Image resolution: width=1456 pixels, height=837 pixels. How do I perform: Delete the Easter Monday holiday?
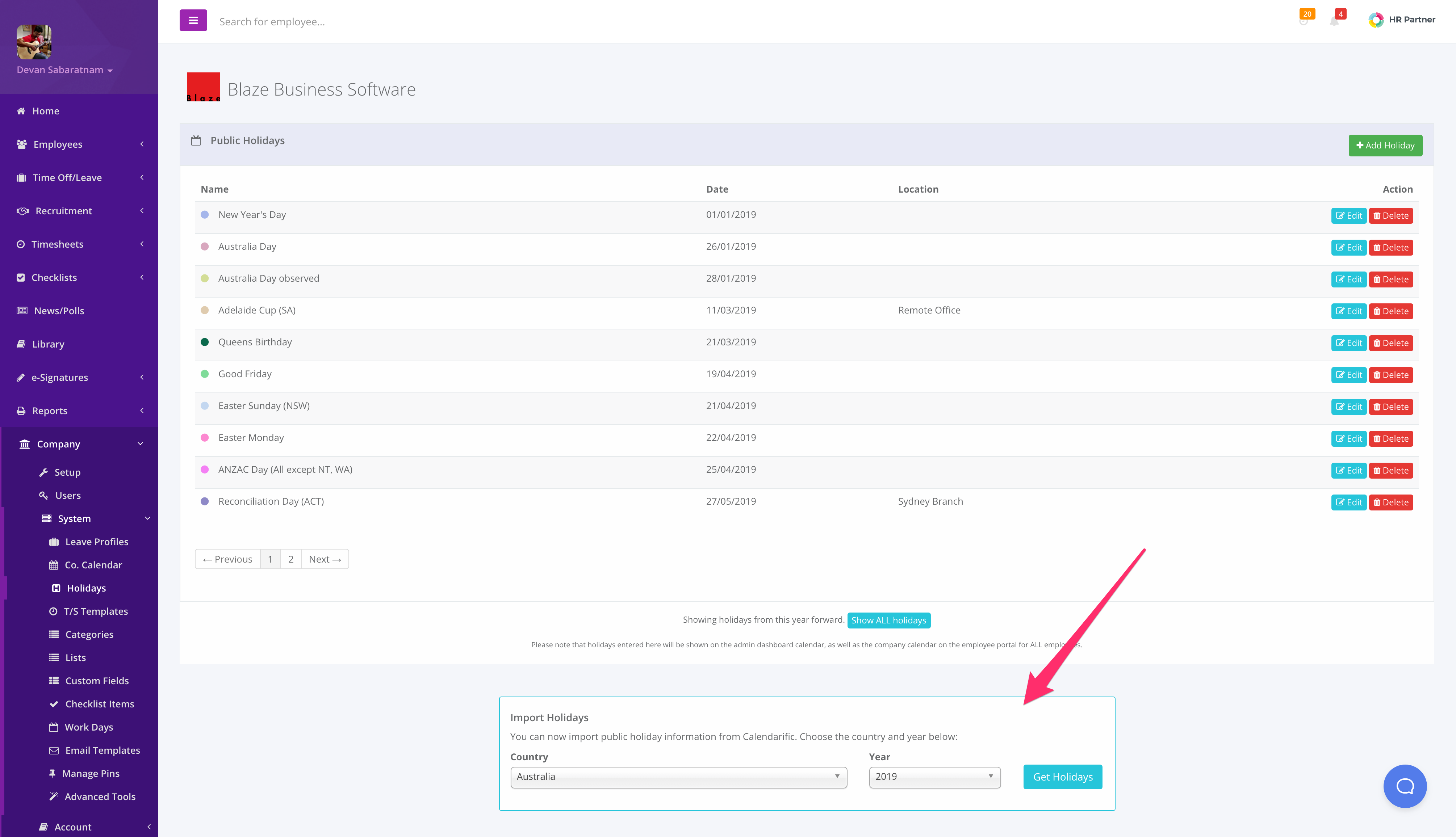[x=1391, y=439]
